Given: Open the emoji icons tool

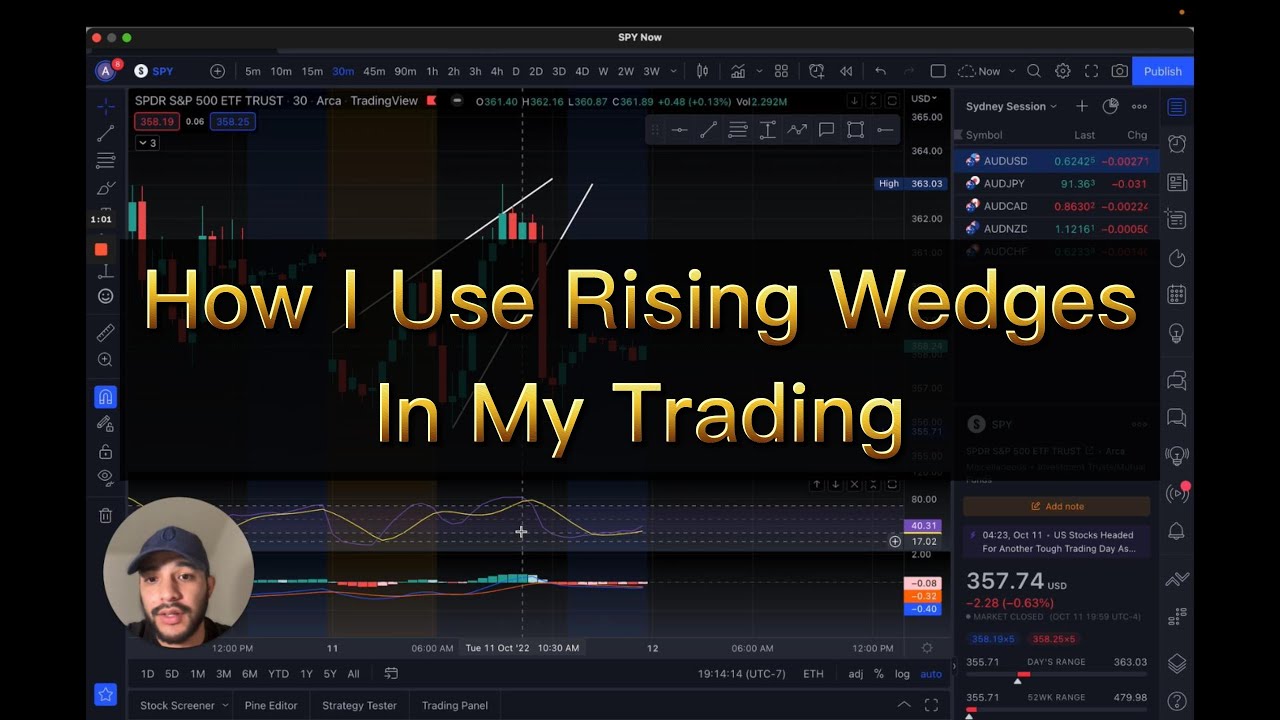Looking at the screenshot, I should click(105, 296).
